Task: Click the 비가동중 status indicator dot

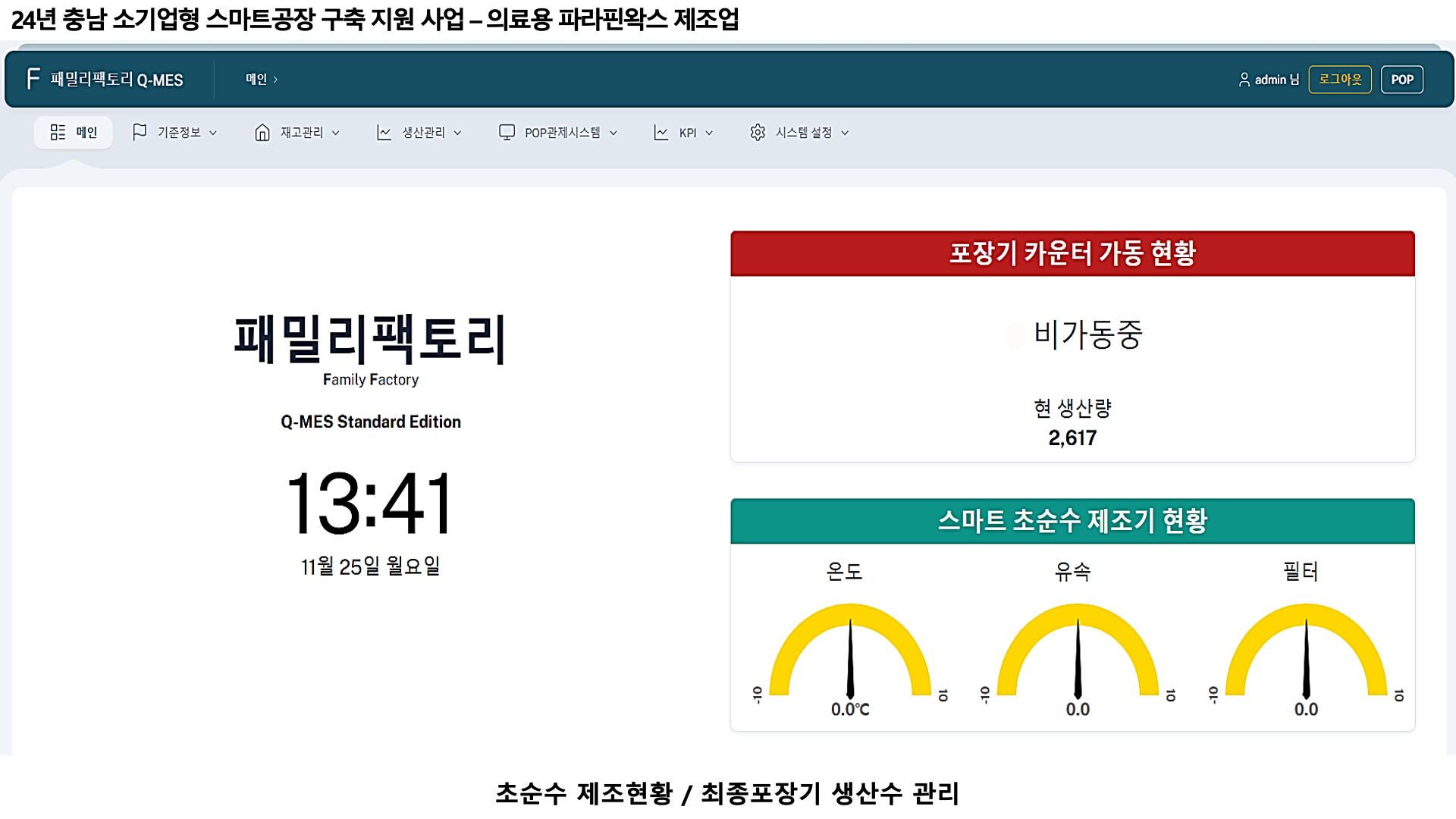Action: (x=1015, y=335)
